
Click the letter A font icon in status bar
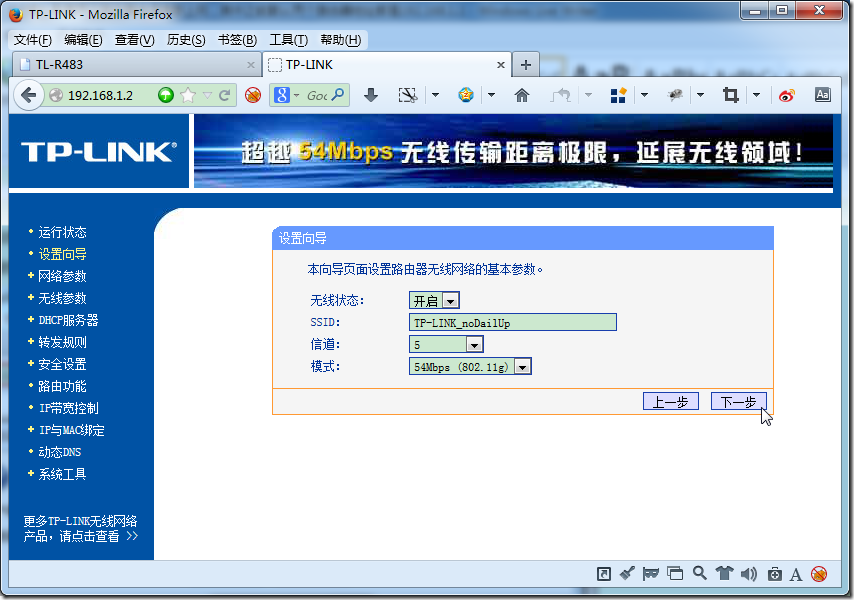pos(796,574)
